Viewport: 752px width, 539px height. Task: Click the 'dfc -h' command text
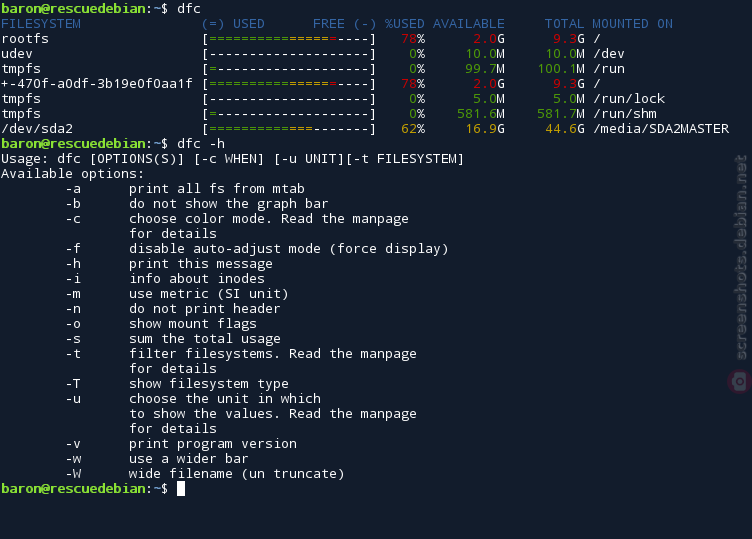(x=201, y=144)
